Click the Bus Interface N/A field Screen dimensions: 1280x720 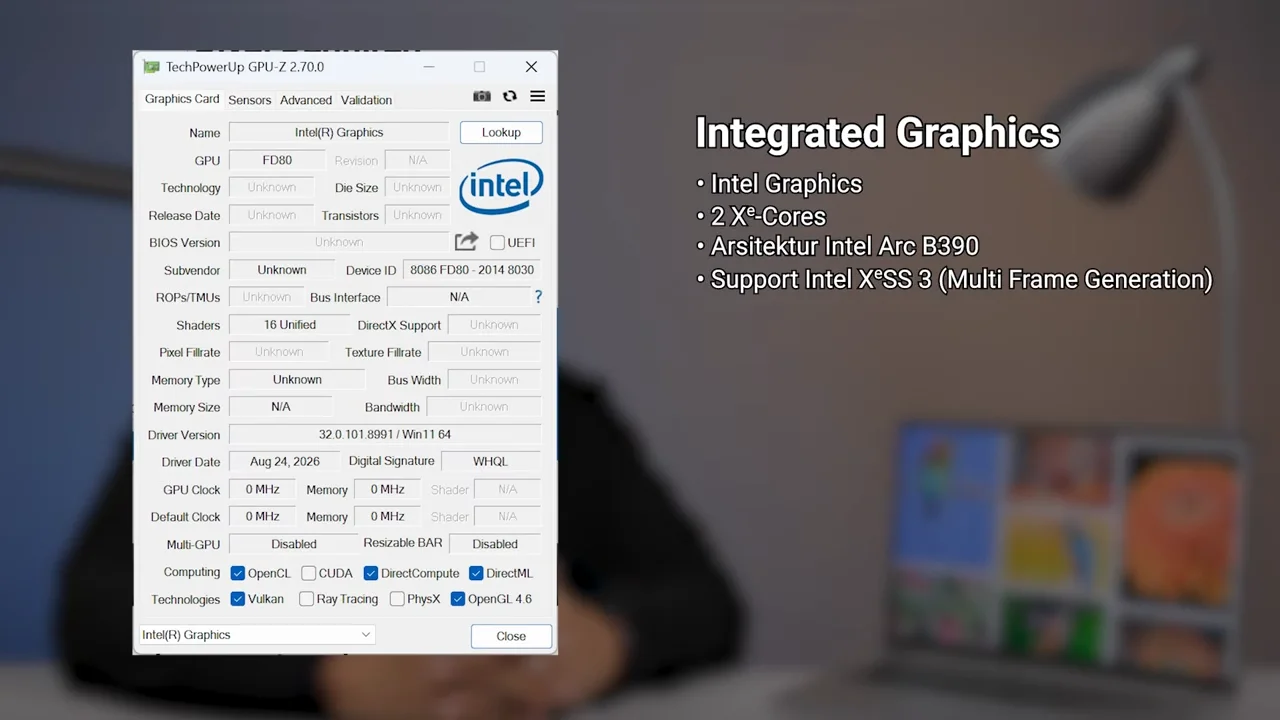(459, 297)
